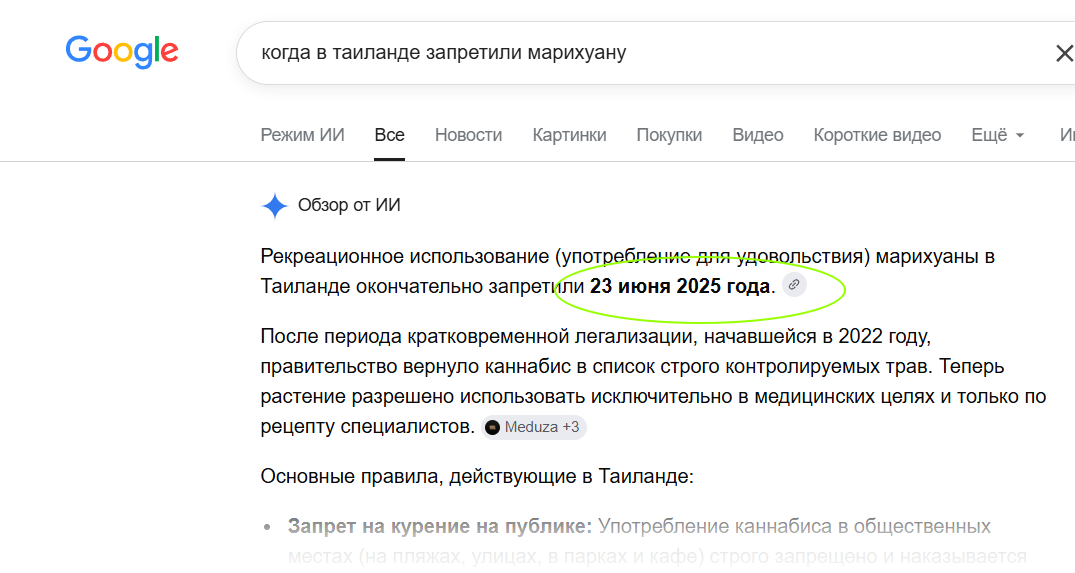Click the bold Запрет на курение на публике text

[439, 526]
